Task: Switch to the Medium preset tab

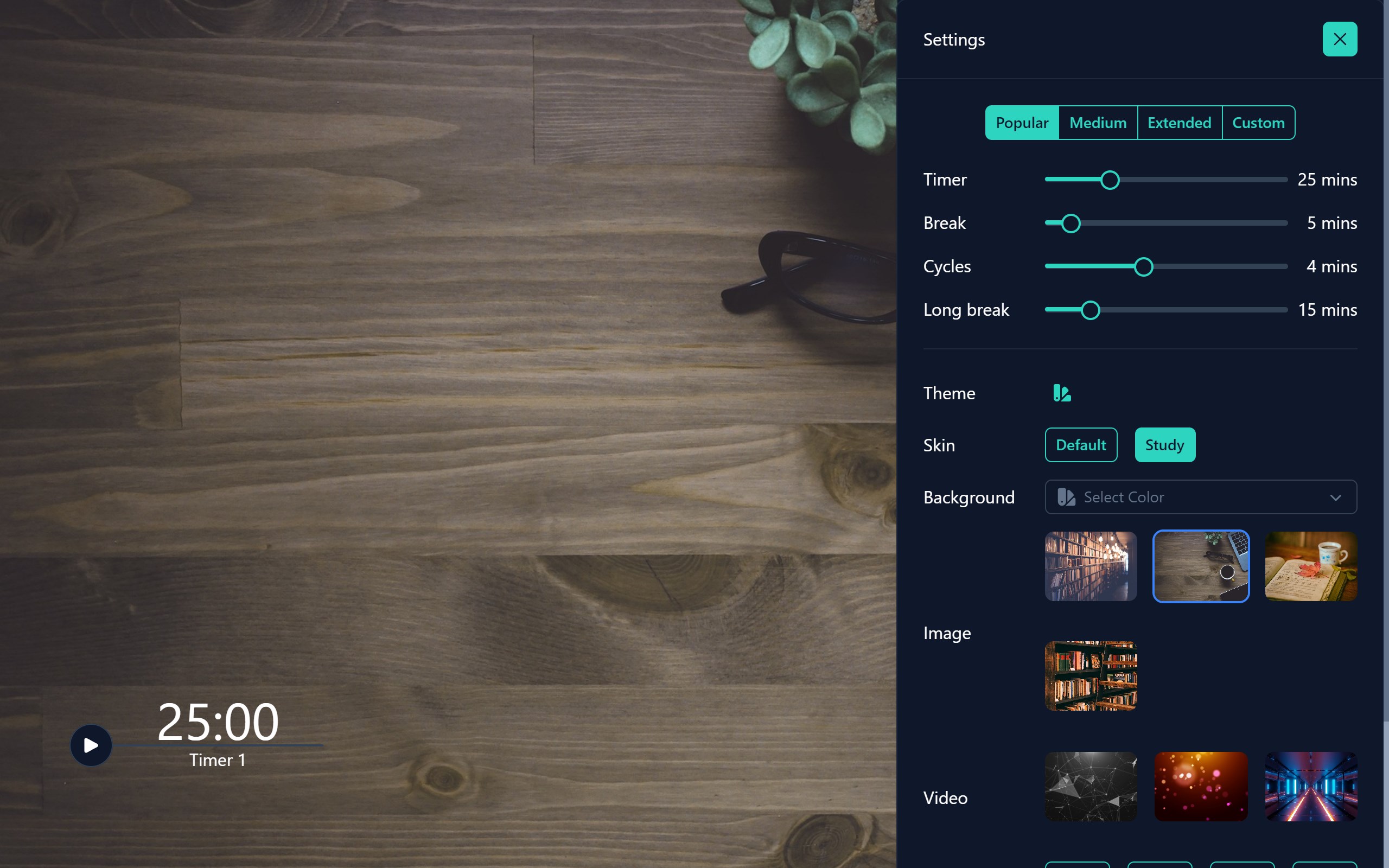Action: (x=1098, y=123)
